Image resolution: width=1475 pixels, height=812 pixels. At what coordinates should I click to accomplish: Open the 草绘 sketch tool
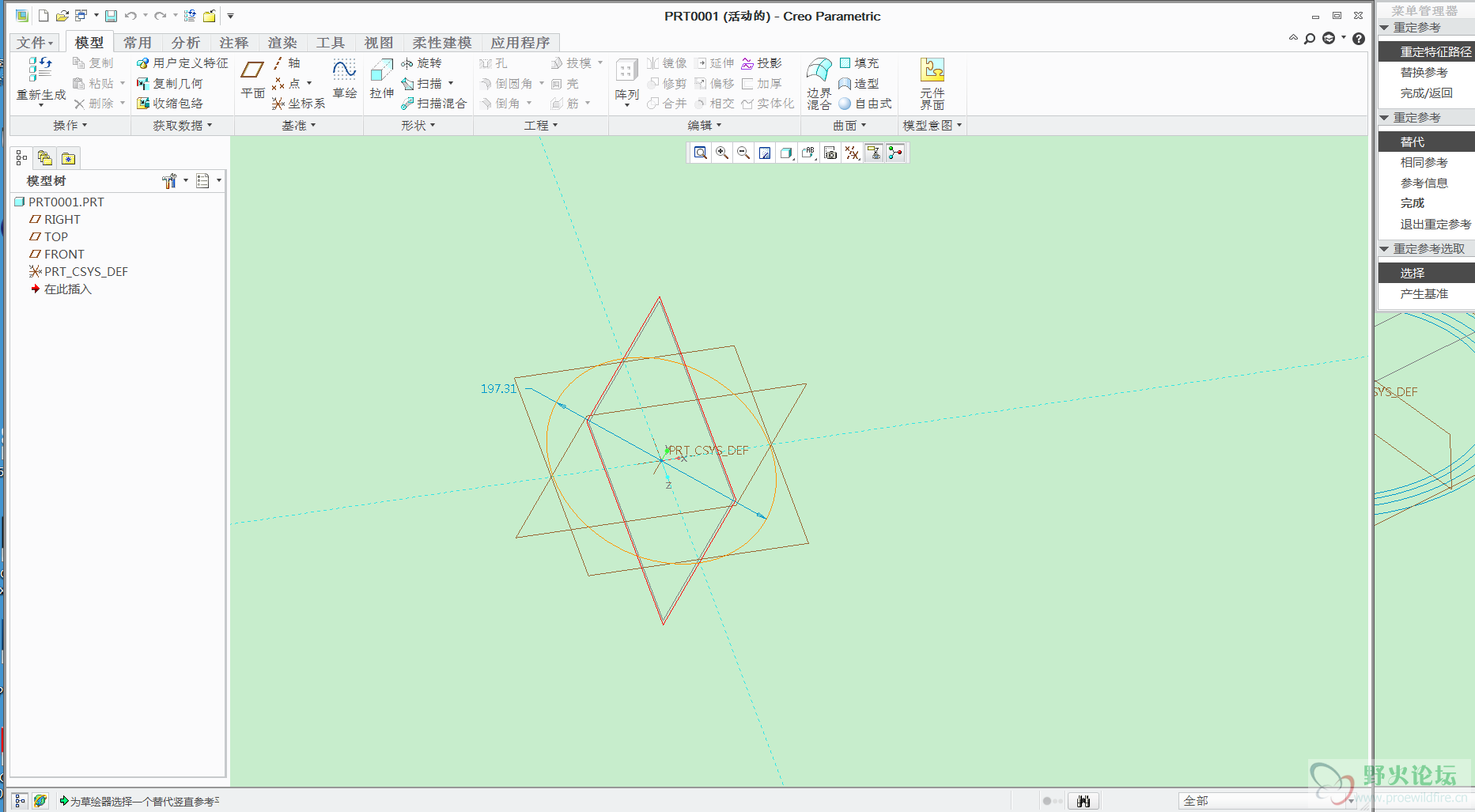click(x=345, y=79)
